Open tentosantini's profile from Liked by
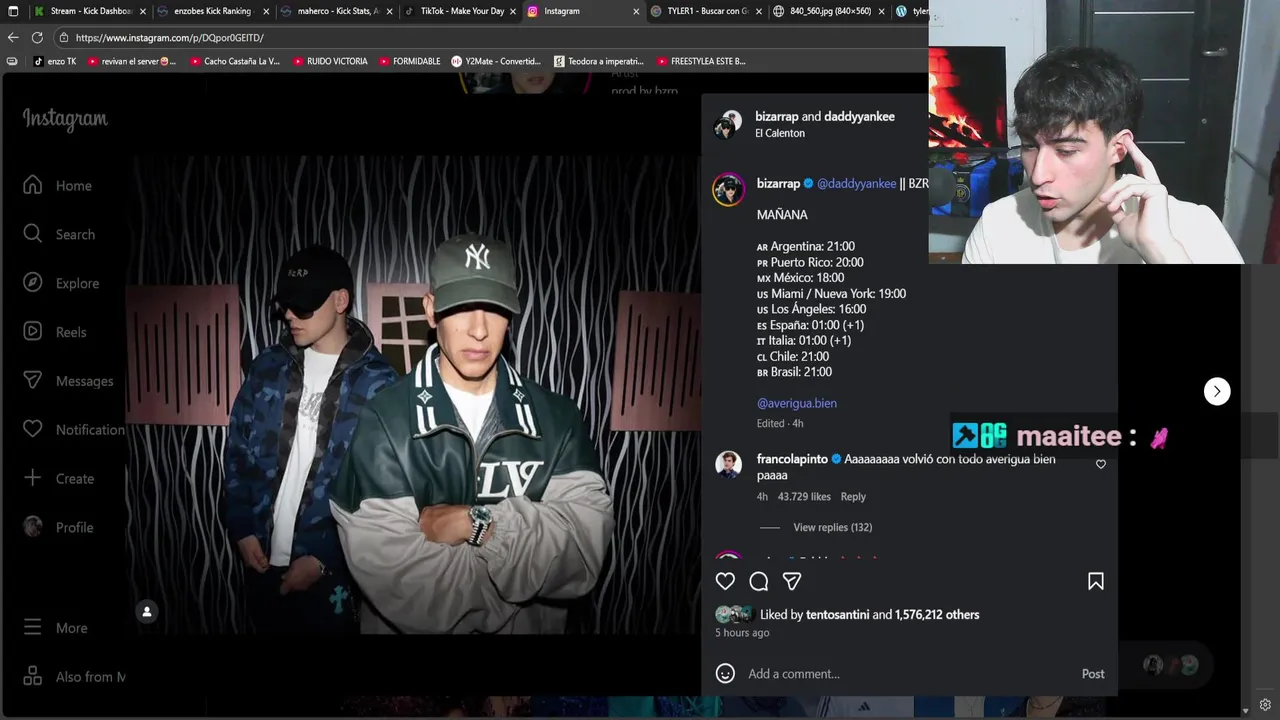Screen dimensions: 1280x720 tap(838, 615)
